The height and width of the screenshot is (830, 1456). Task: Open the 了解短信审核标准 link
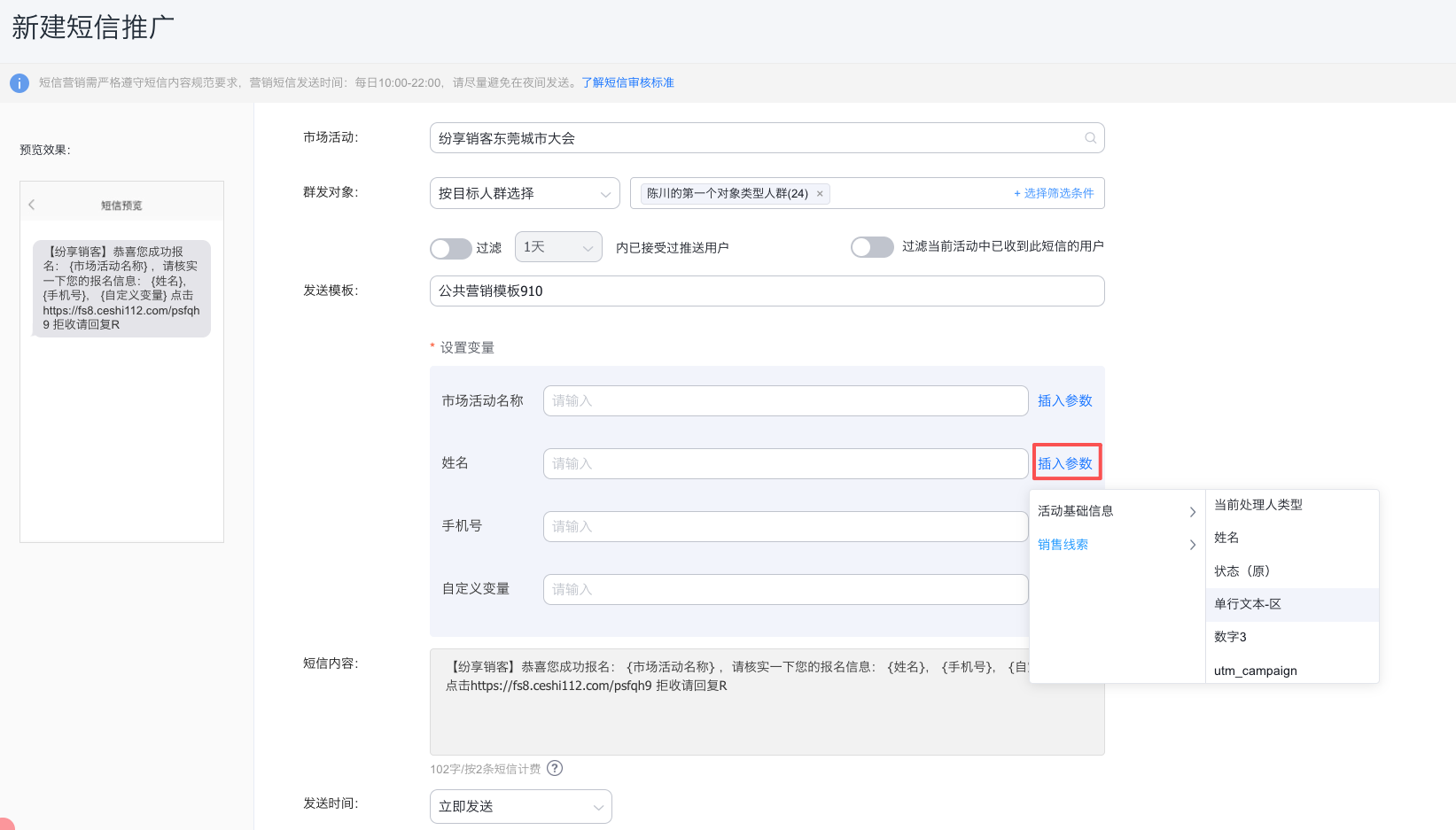pos(627,82)
